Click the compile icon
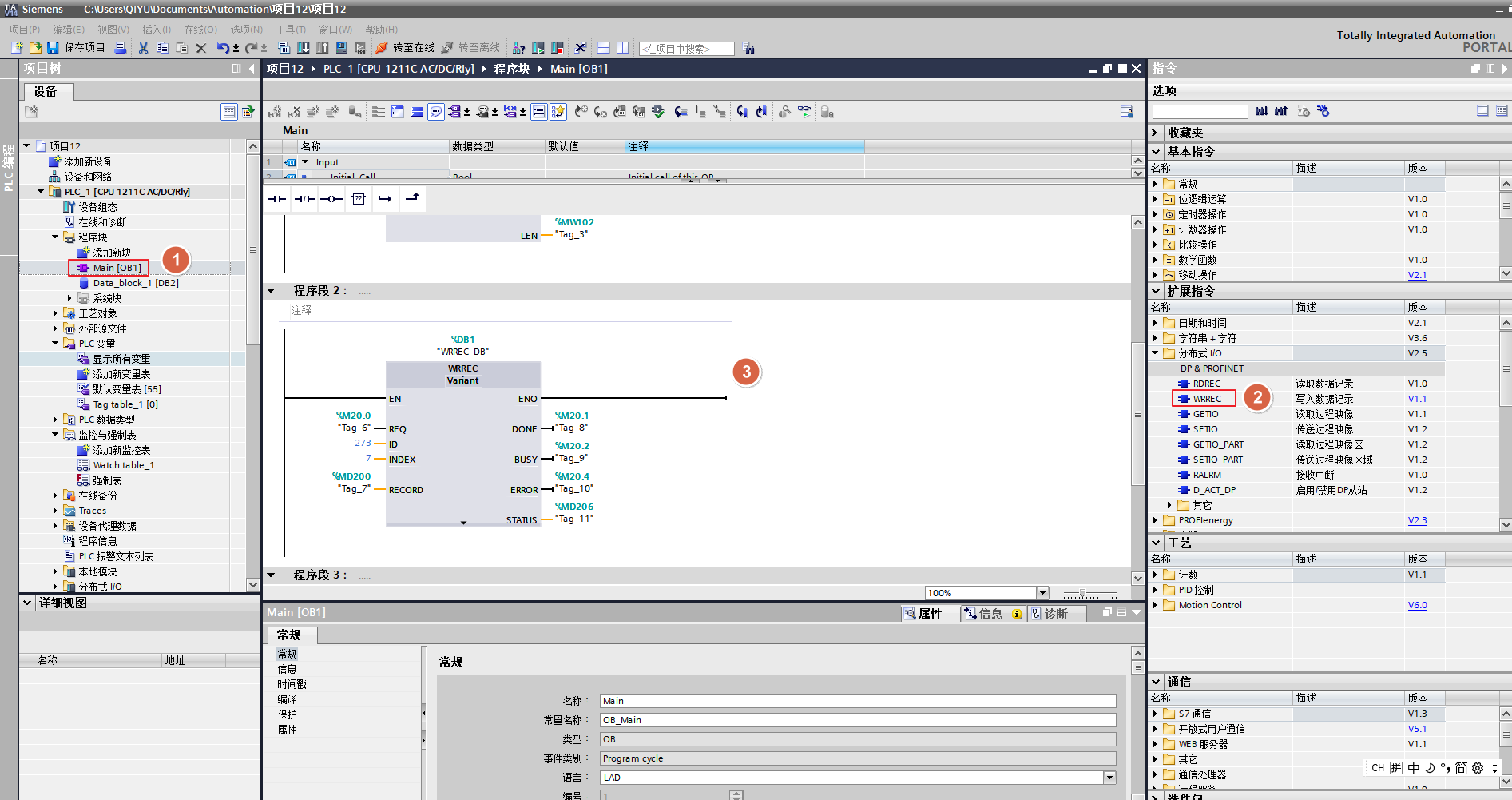 (x=284, y=48)
